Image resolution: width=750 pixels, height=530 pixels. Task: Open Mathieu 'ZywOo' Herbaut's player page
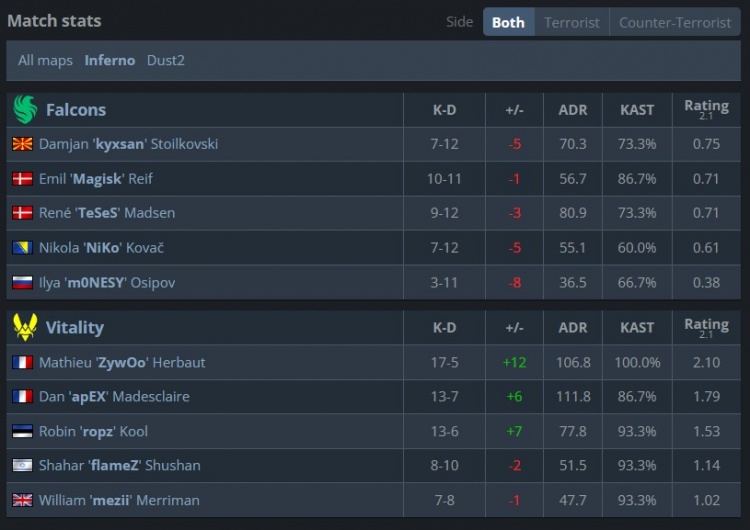(x=122, y=362)
